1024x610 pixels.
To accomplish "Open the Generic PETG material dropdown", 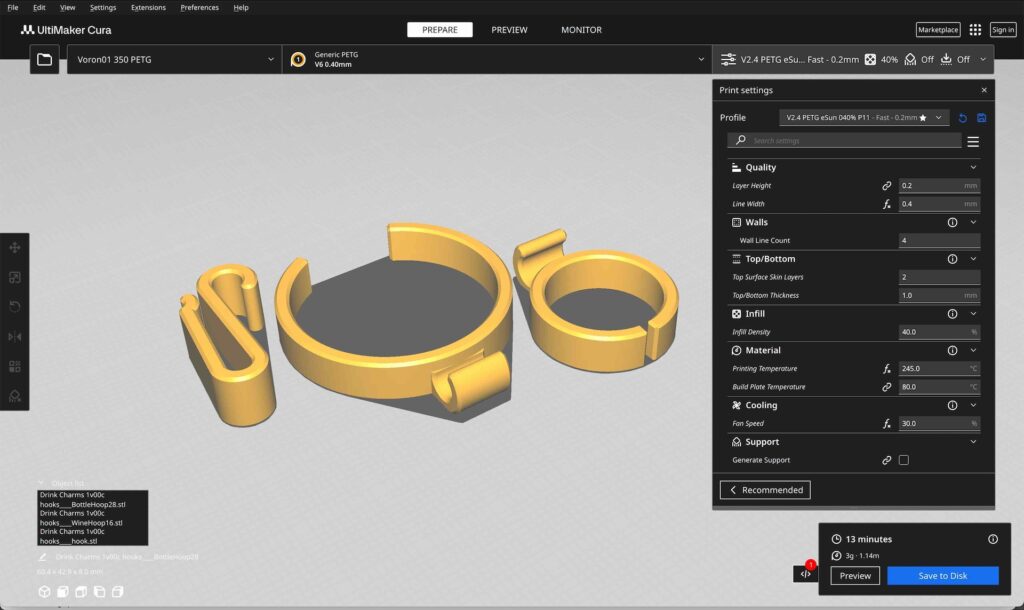I will pos(497,59).
